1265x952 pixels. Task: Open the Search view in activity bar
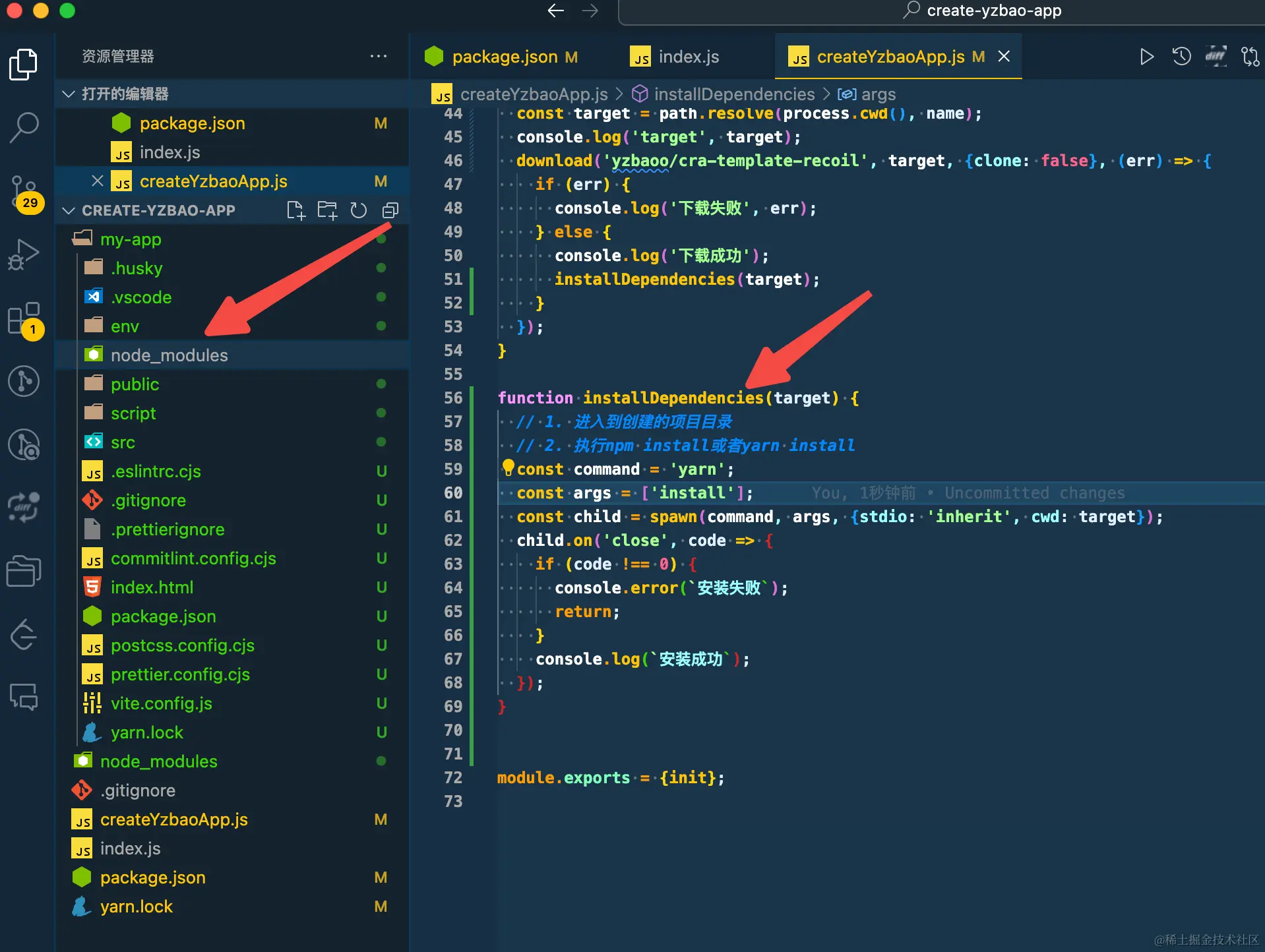[x=24, y=127]
